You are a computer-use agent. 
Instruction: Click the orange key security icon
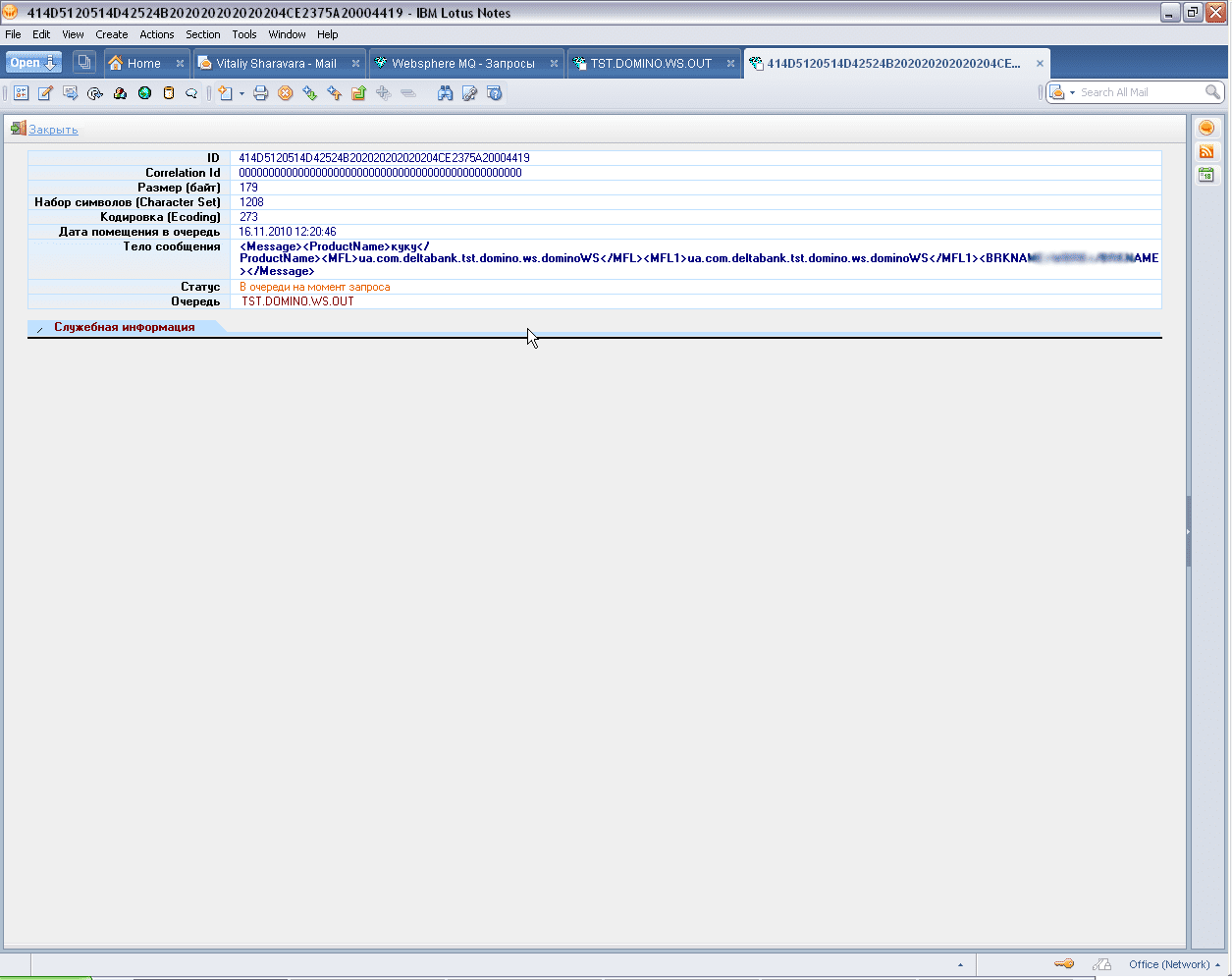click(x=1064, y=964)
